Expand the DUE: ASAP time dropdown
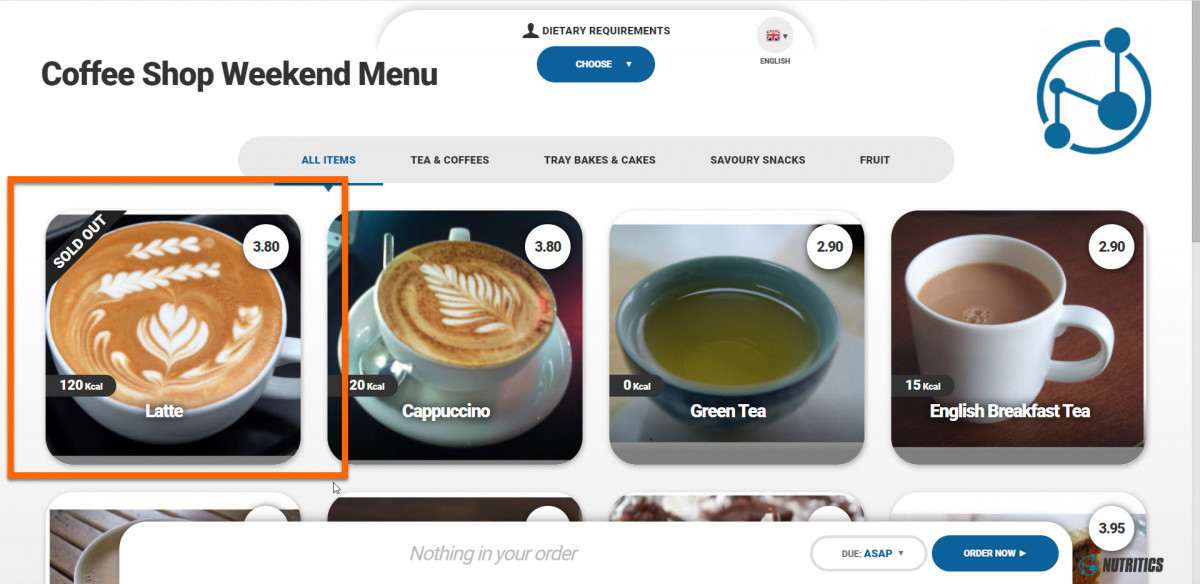This screenshot has width=1200, height=584. click(868, 553)
